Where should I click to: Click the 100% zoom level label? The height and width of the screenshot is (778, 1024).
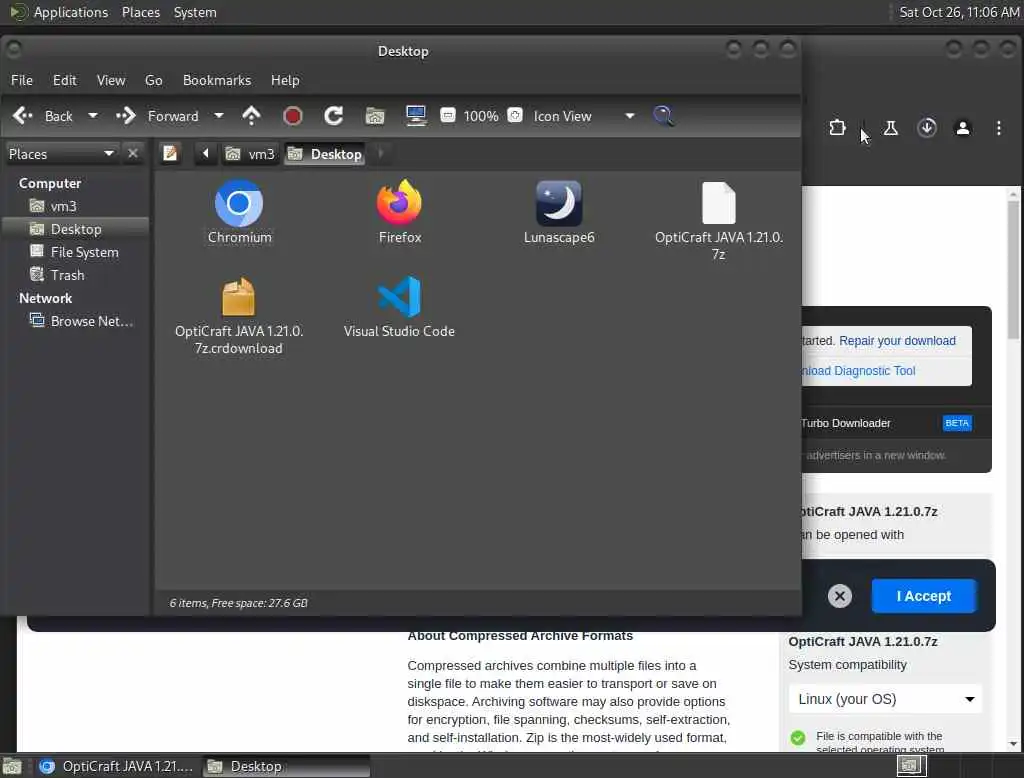[481, 116]
